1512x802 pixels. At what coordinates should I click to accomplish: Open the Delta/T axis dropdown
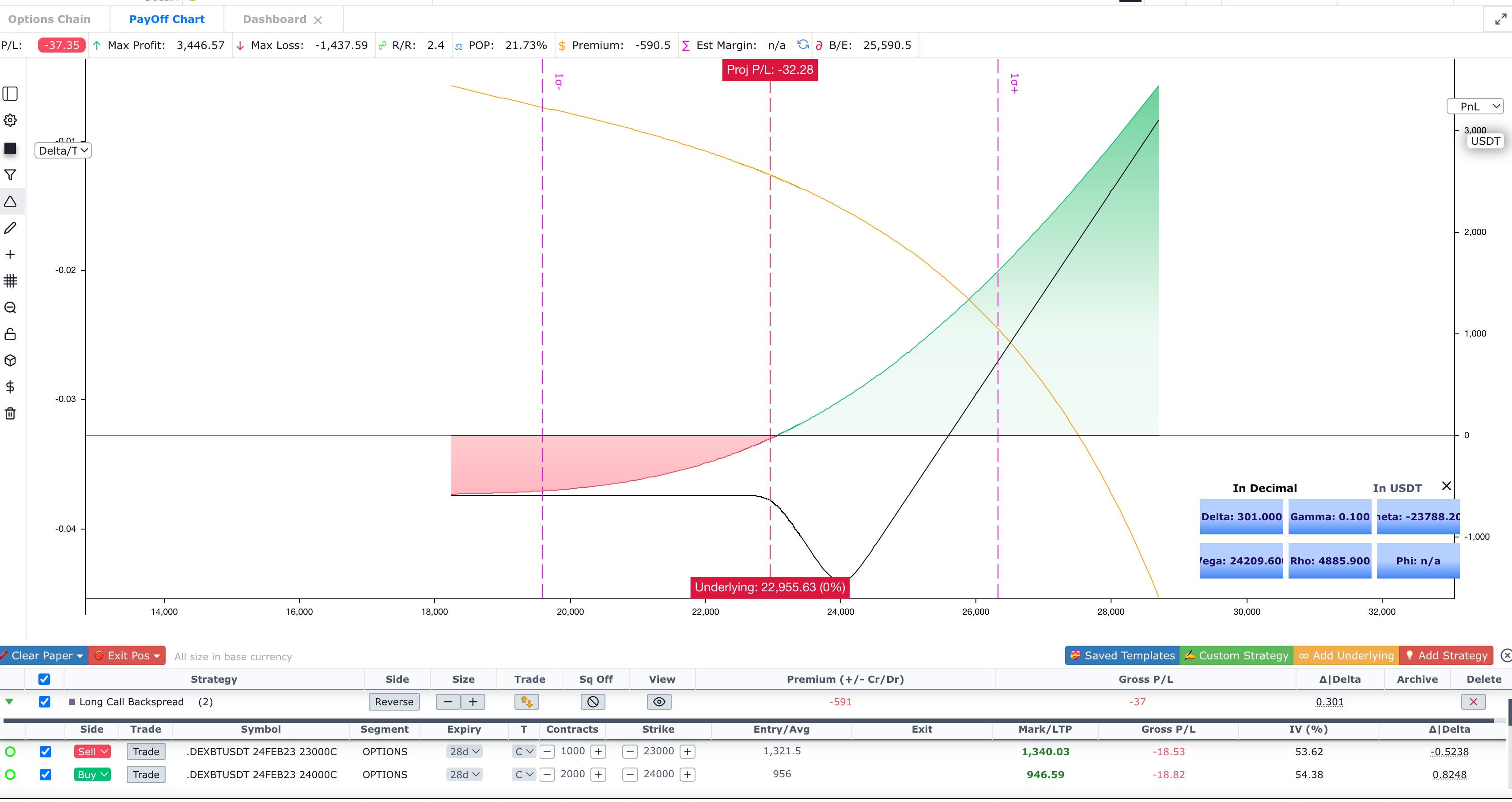click(x=63, y=151)
